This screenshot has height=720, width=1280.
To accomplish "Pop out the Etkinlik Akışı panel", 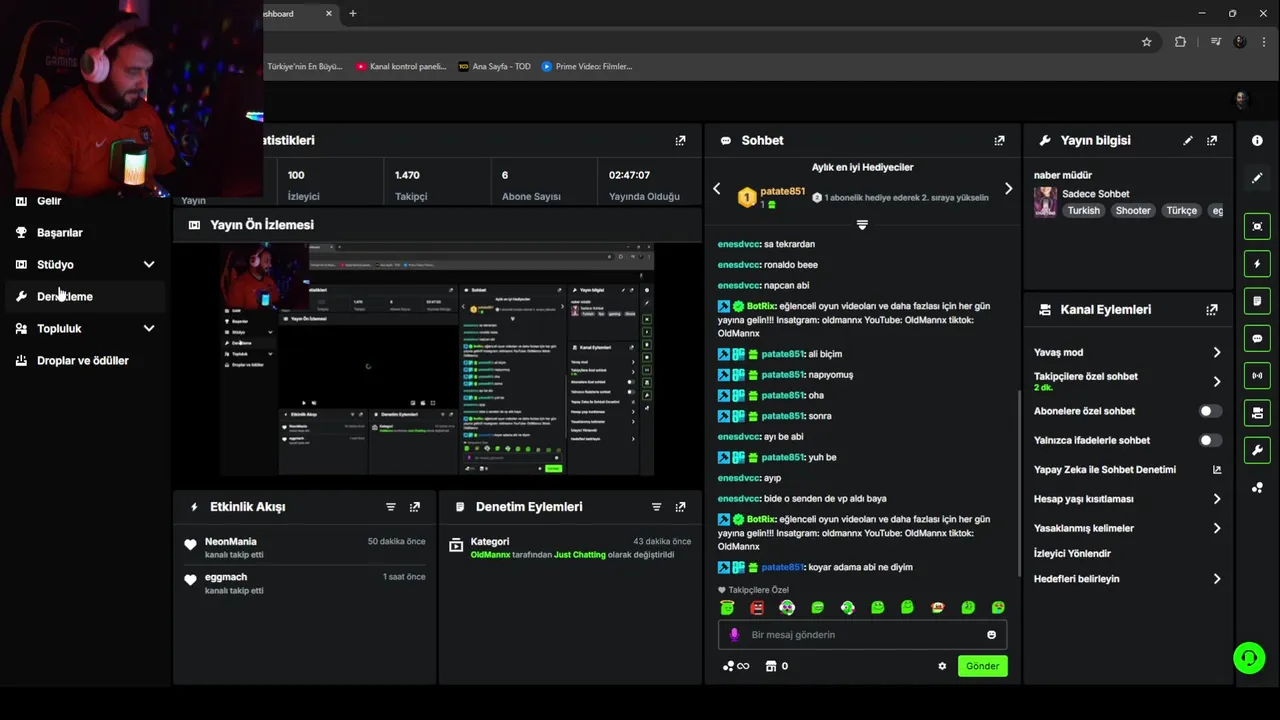I will pyautogui.click(x=415, y=507).
